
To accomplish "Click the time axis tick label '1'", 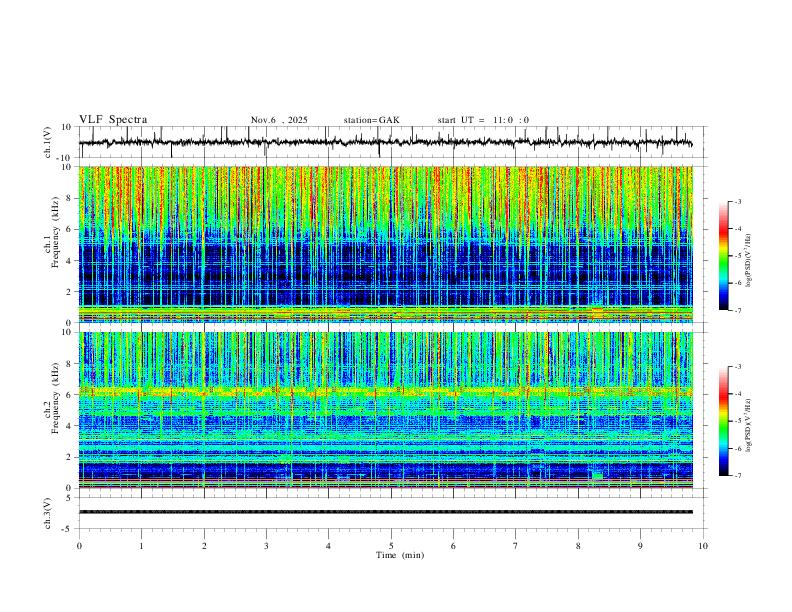I will point(141,546).
